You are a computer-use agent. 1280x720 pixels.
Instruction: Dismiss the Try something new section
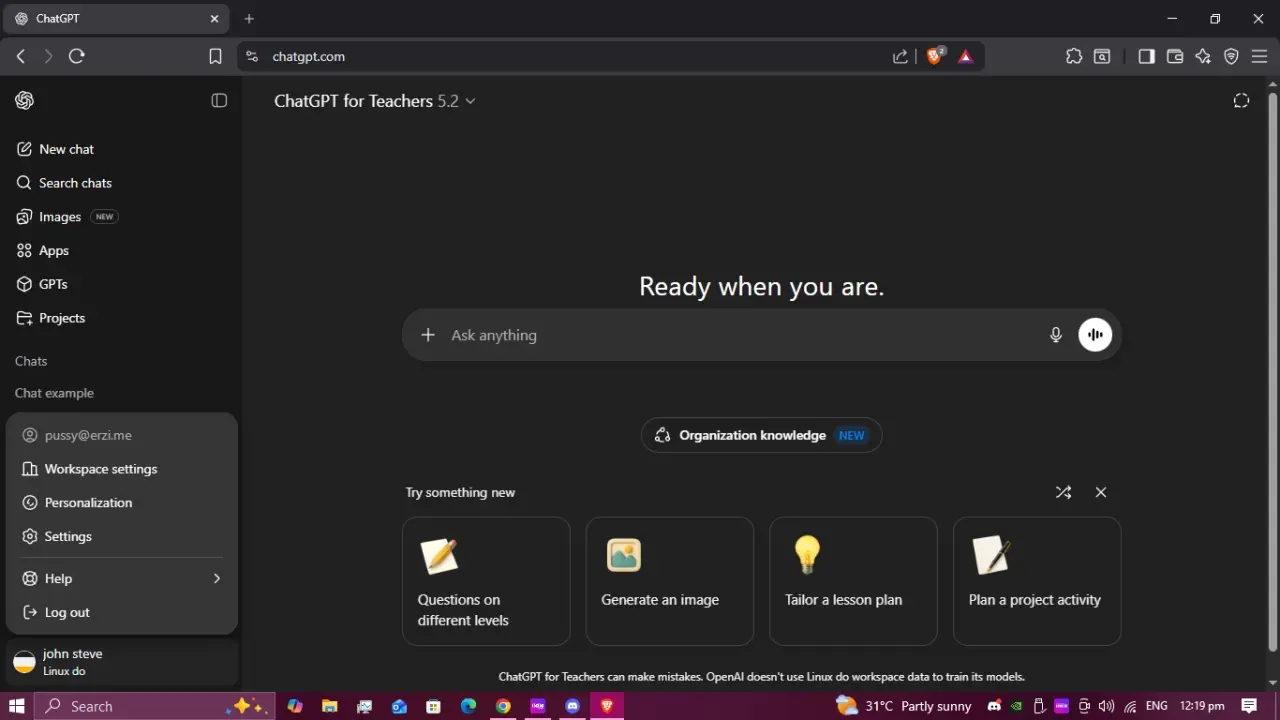coord(1101,492)
